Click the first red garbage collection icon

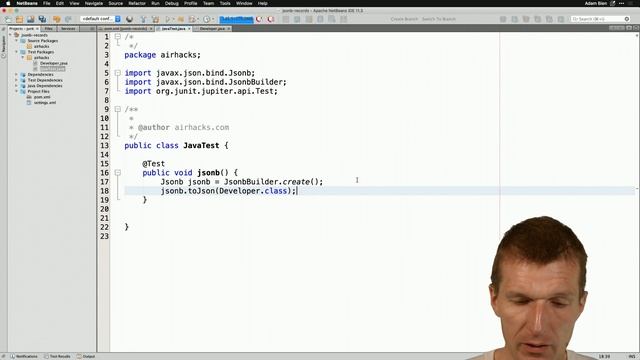(x=259, y=19)
